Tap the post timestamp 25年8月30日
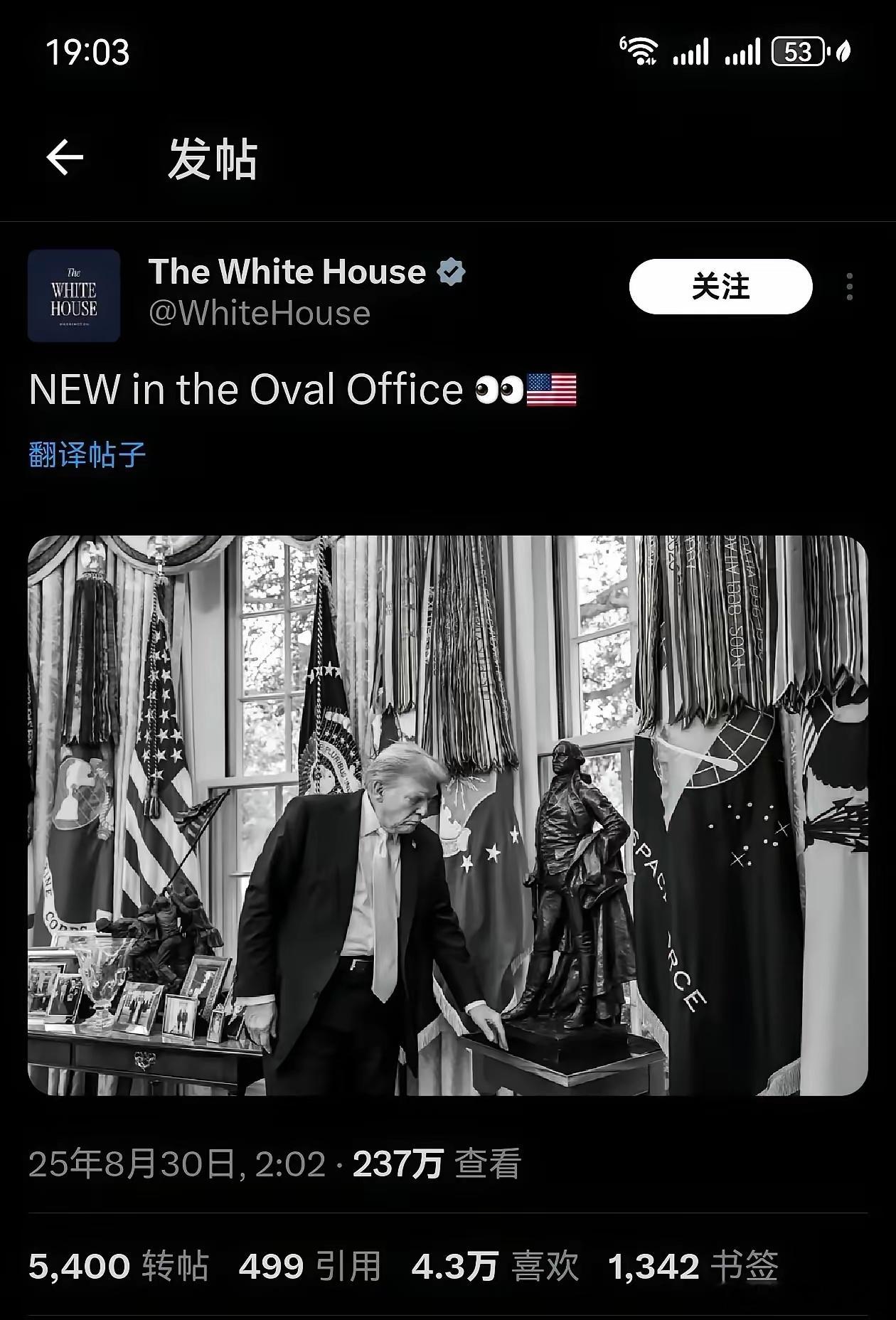Viewport: 896px width, 1320px height. [x=177, y=1164]
